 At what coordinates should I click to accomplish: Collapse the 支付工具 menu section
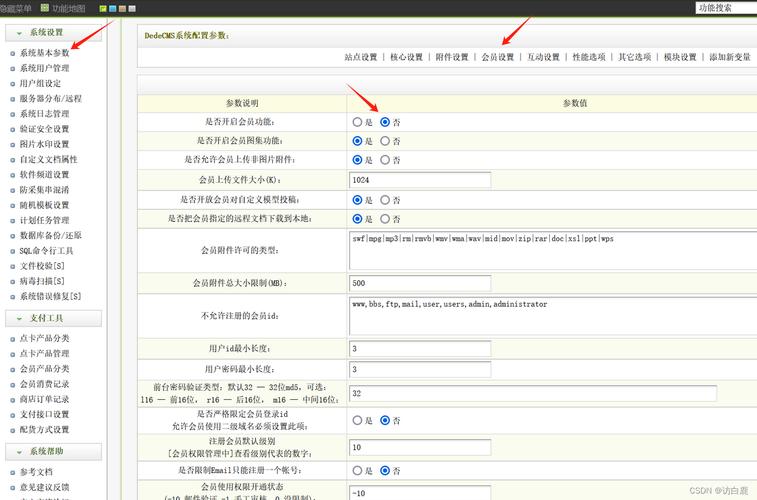[x=53, y=318]
